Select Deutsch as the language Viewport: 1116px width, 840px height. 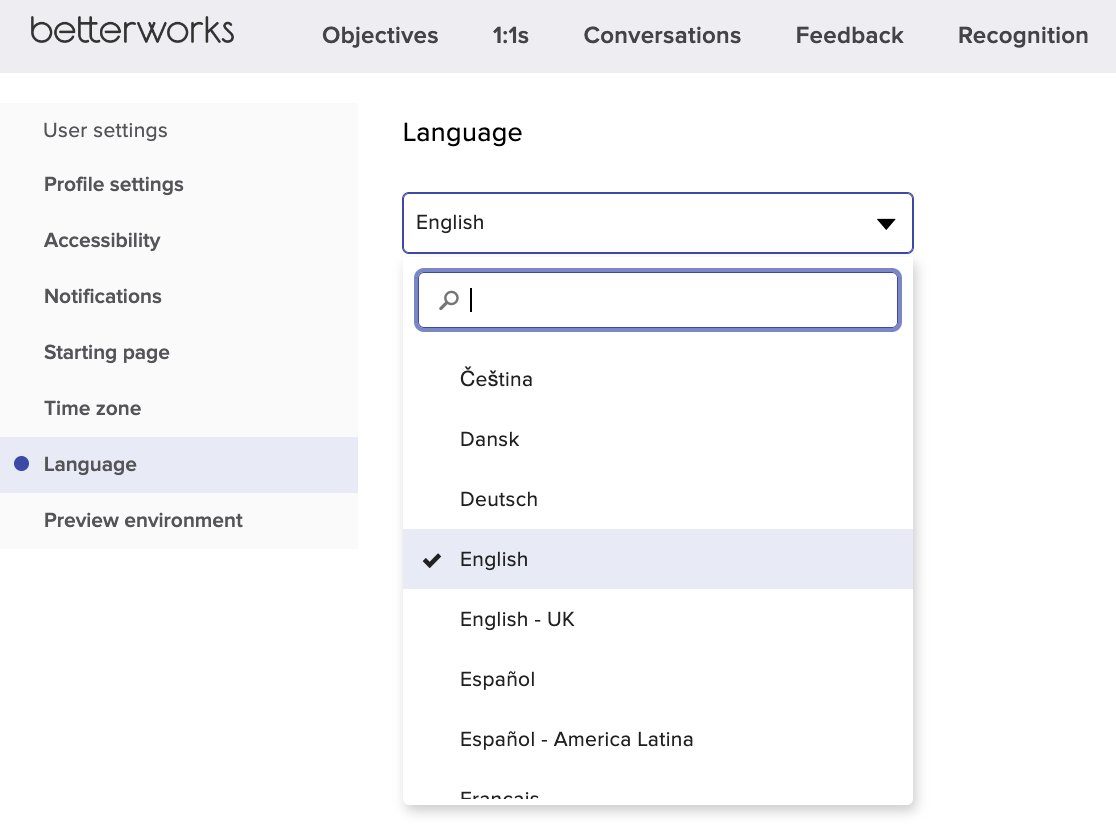point(498,499)
